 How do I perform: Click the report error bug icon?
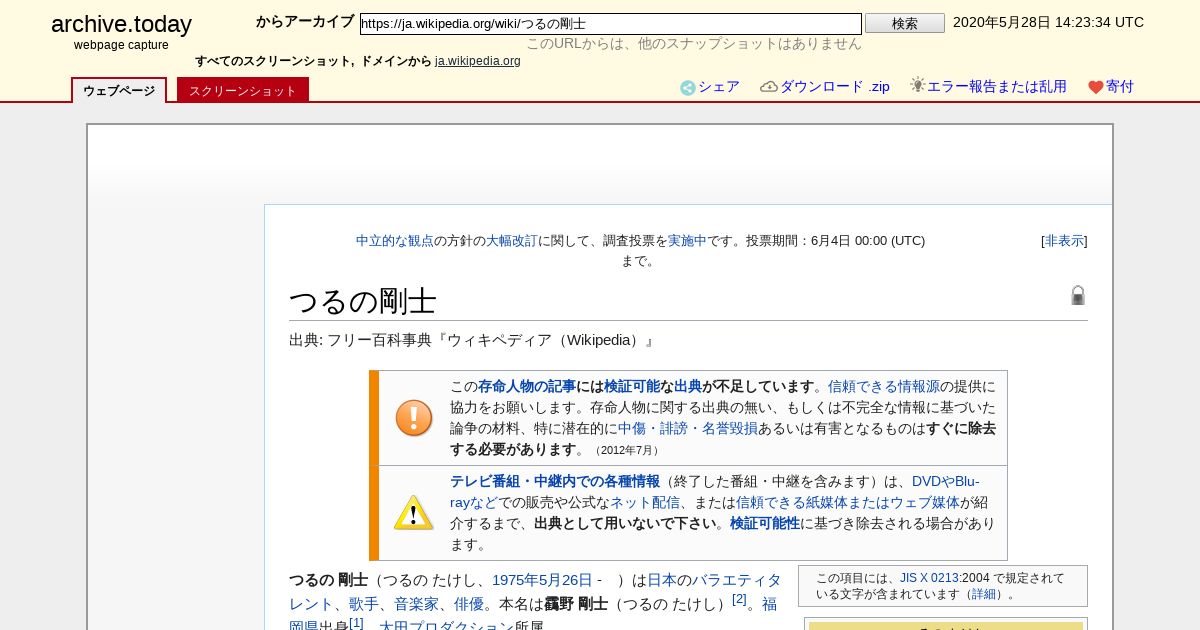point(917,85)
